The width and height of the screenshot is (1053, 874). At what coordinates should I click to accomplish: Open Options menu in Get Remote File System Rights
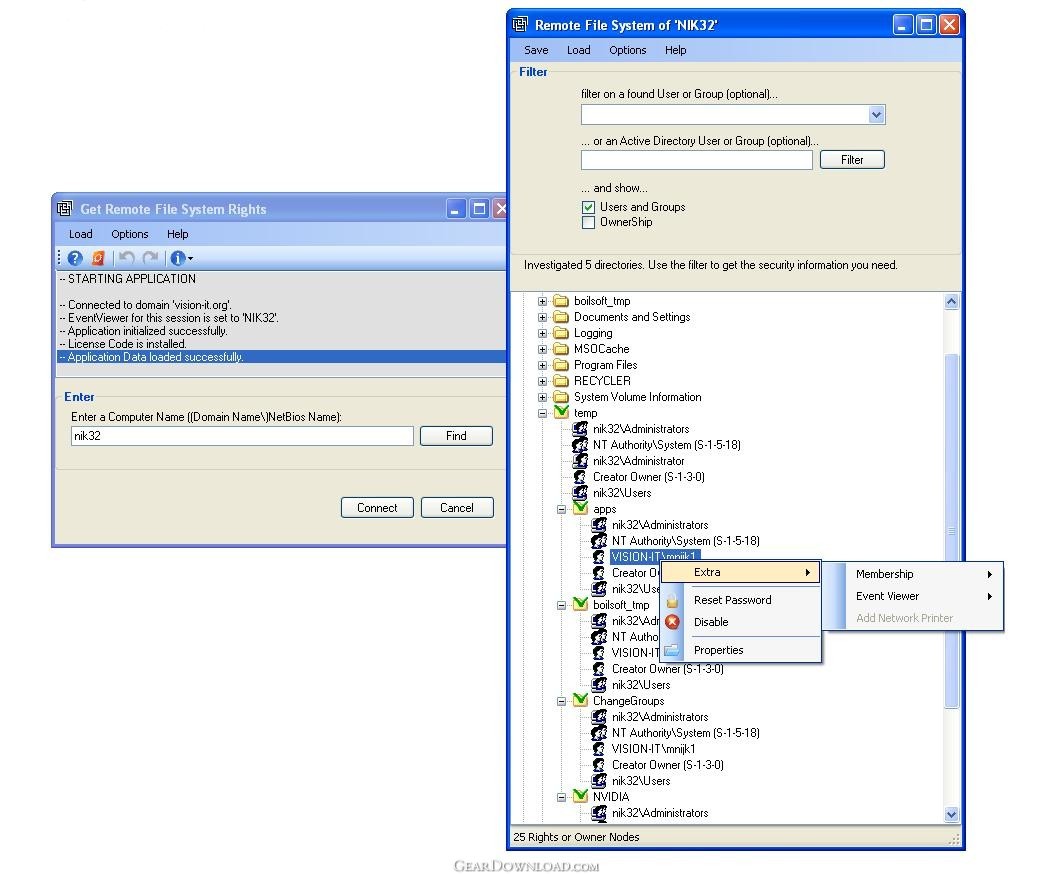point(130,234)
